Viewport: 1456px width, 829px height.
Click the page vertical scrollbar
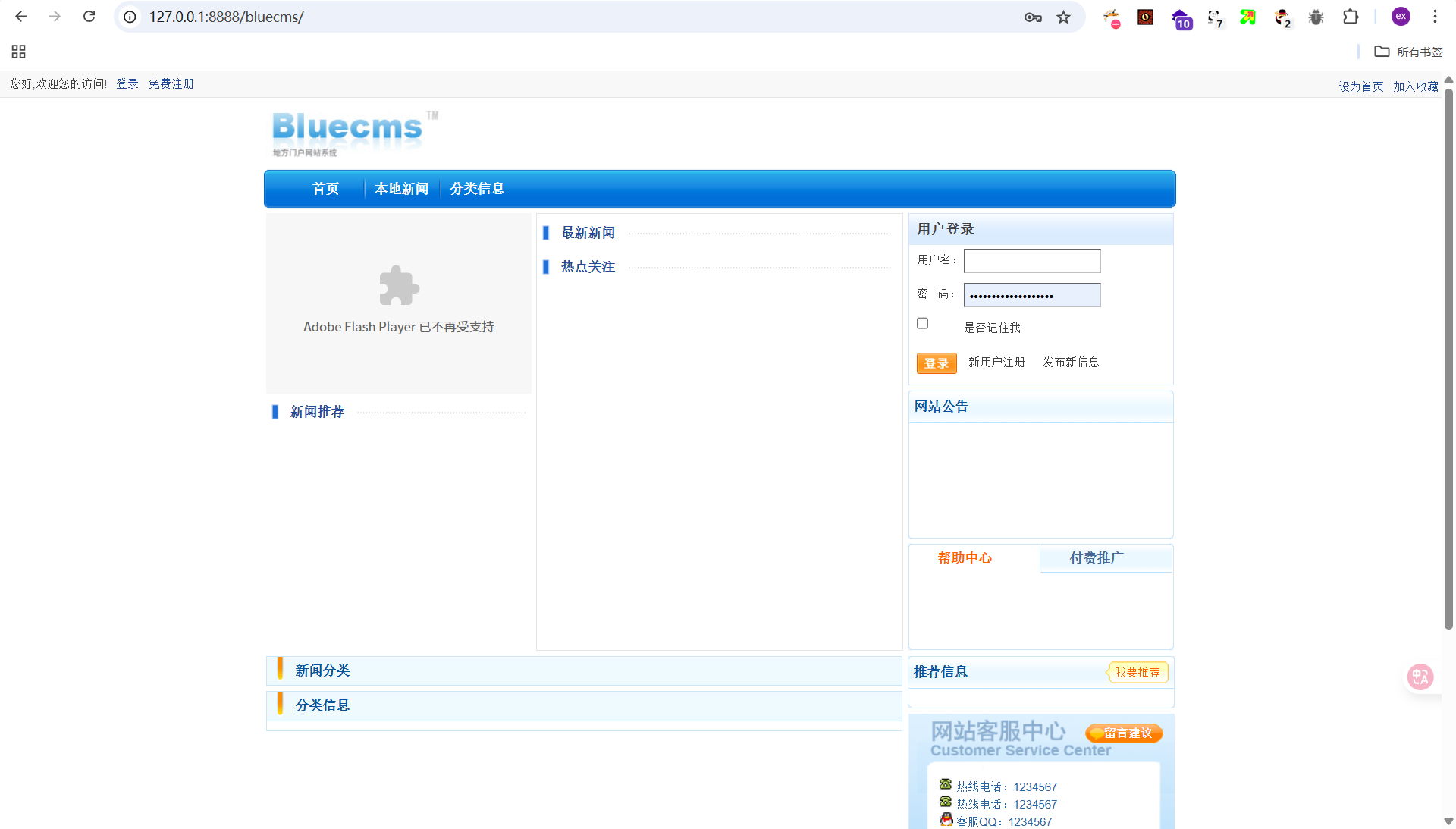tap(1448, 356)
